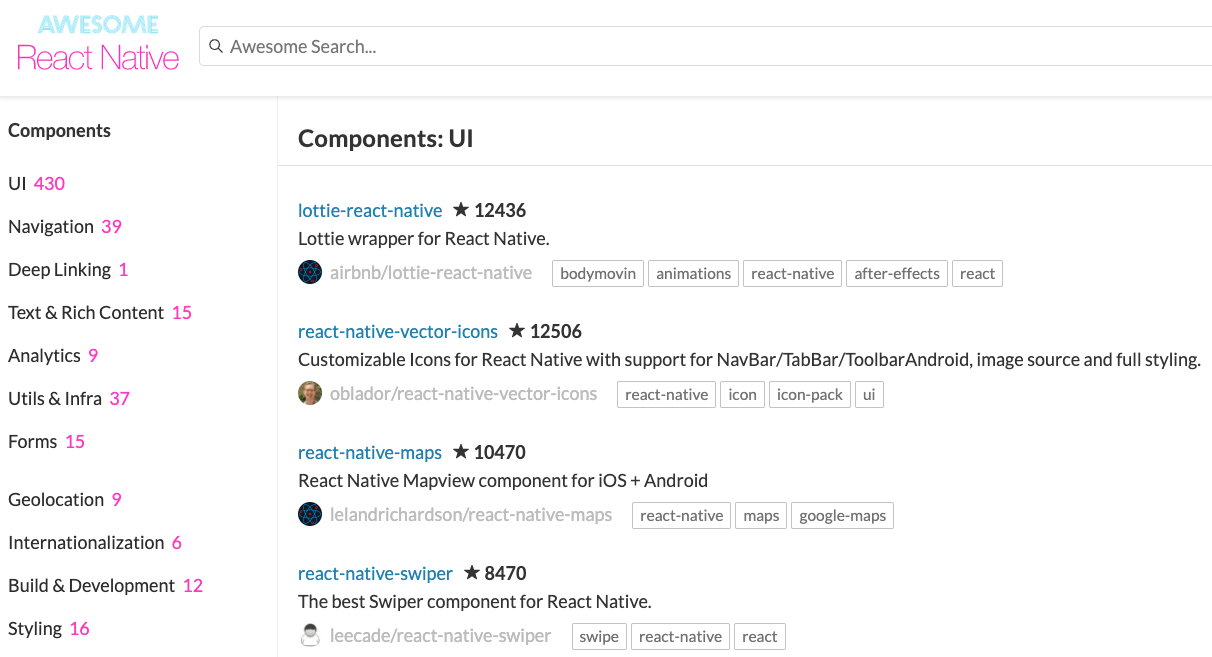Click react tag on lottie row

point(978,273)
